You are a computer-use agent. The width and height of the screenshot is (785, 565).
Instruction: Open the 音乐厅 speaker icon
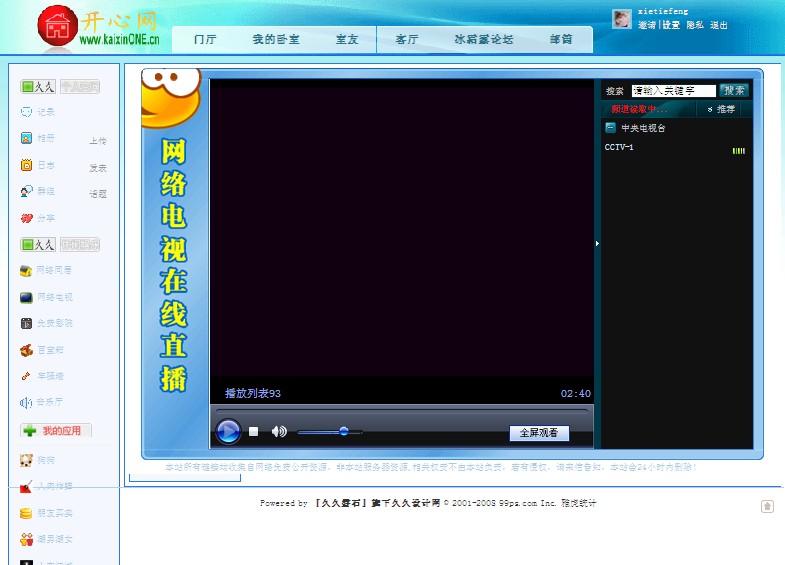pos(26,402)
